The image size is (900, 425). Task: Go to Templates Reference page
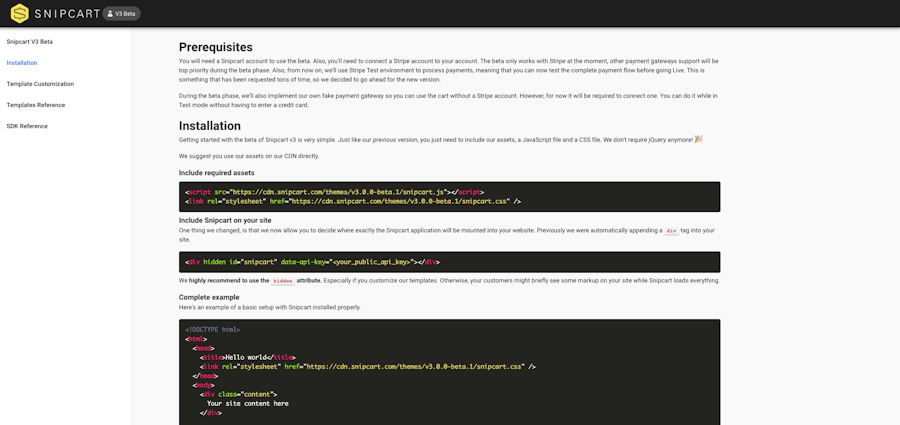(36, 105)
